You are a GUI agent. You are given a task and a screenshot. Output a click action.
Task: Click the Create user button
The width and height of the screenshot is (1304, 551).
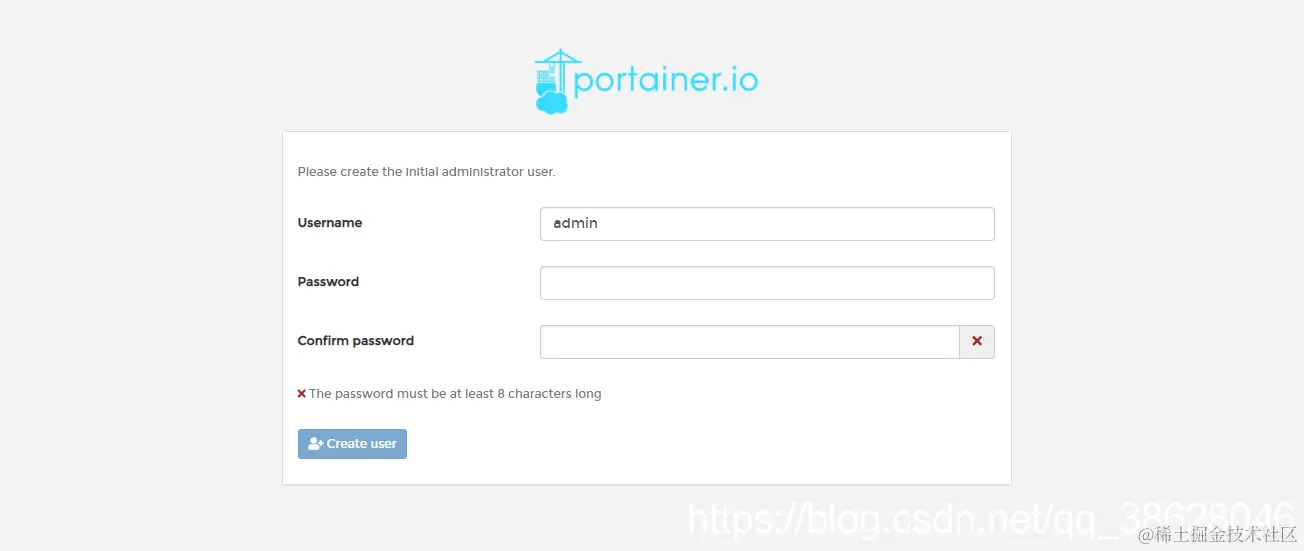pos(352,444)
